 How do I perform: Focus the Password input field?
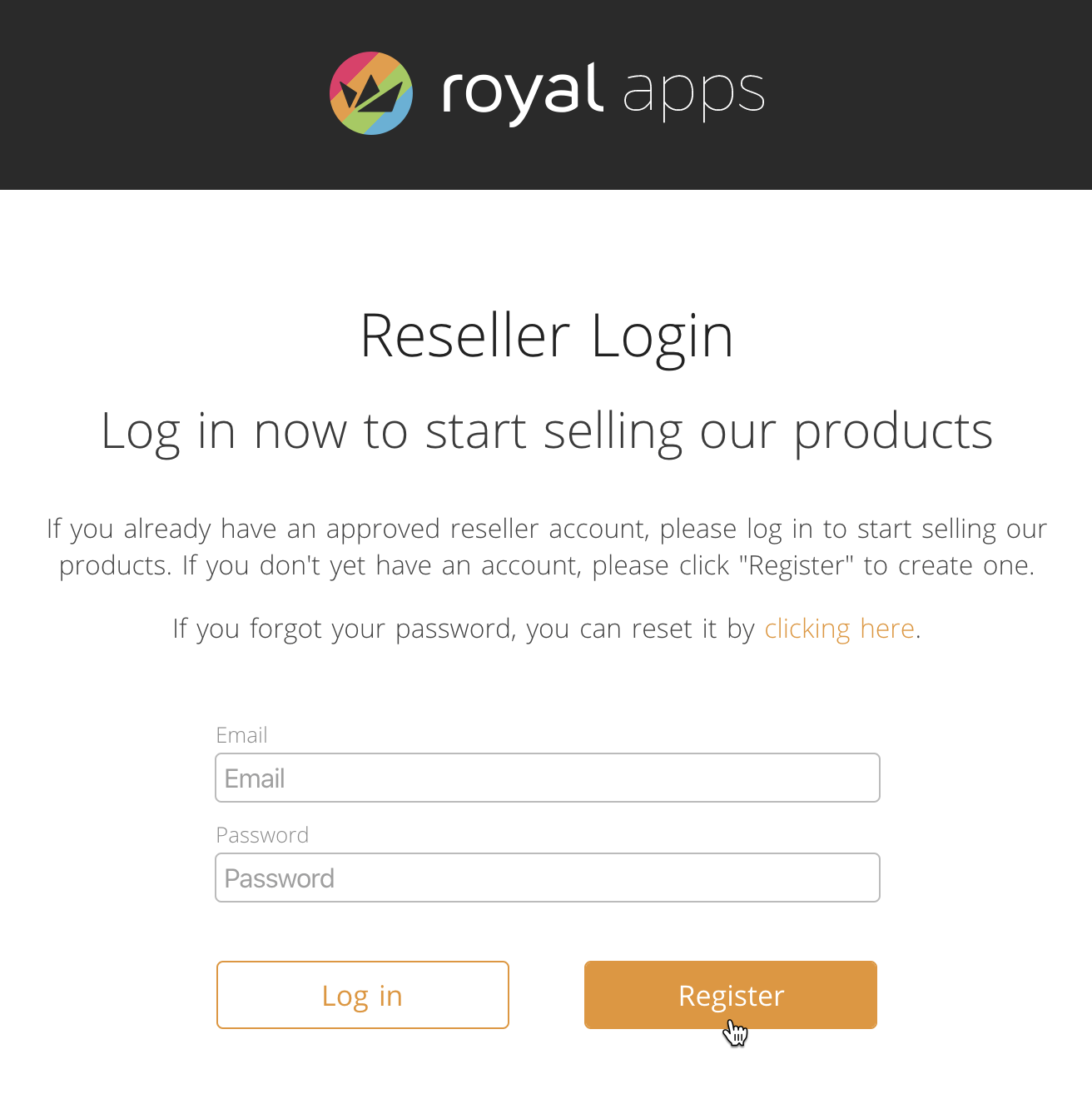tap(548, 878)
